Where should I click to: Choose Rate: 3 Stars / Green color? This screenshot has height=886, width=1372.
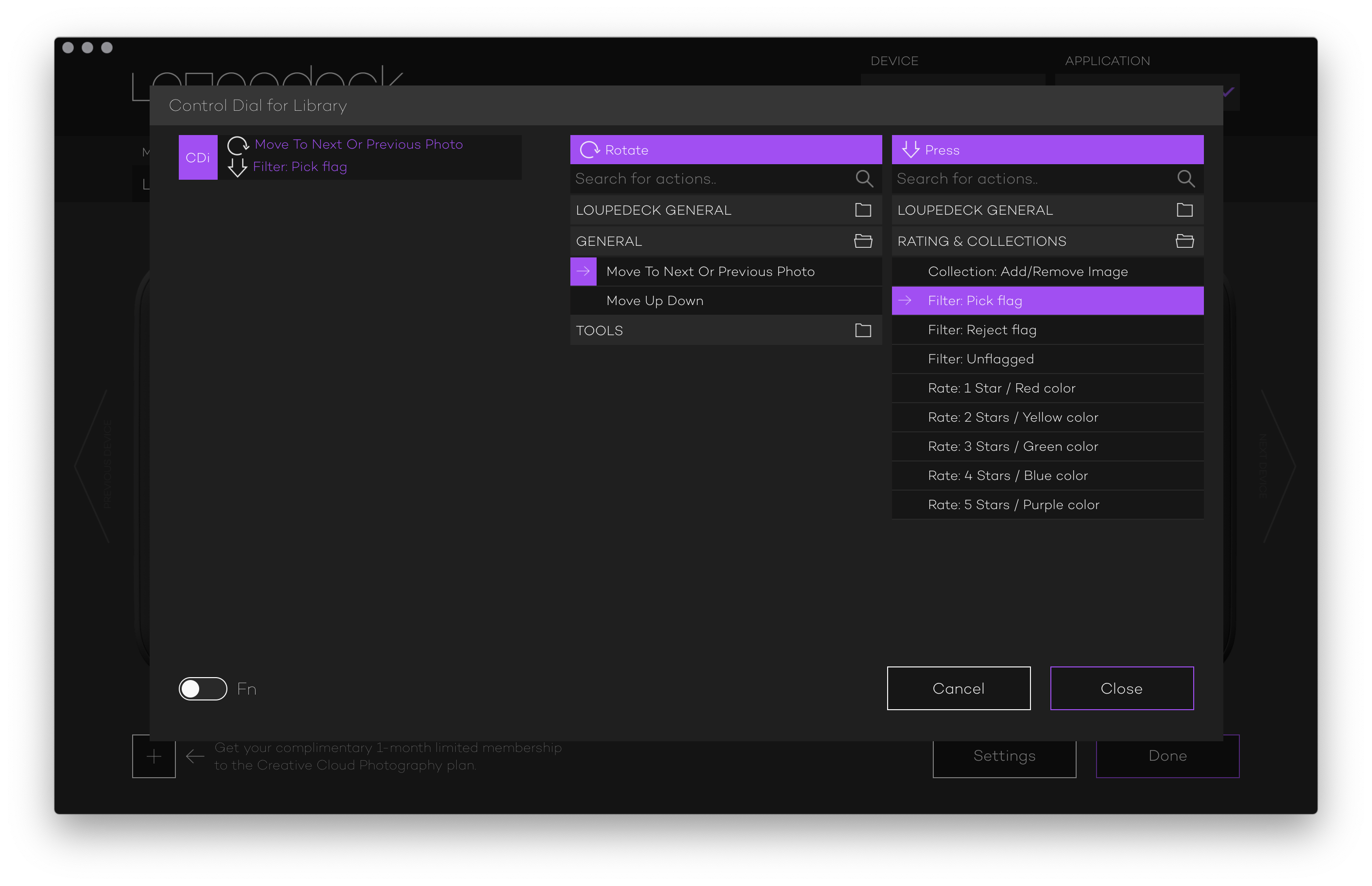point(1012,446)
